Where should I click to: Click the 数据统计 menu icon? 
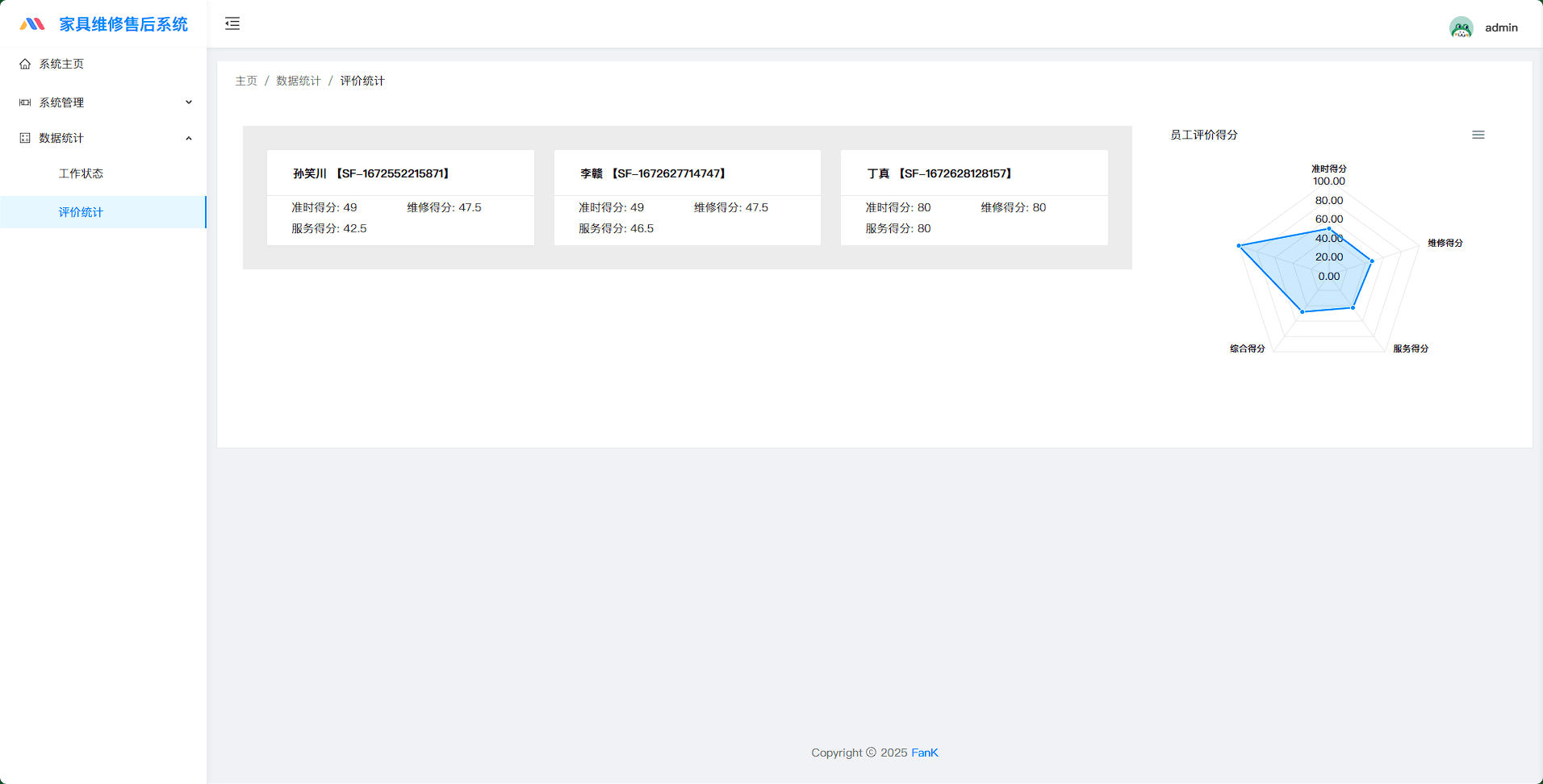click(25, 138)
